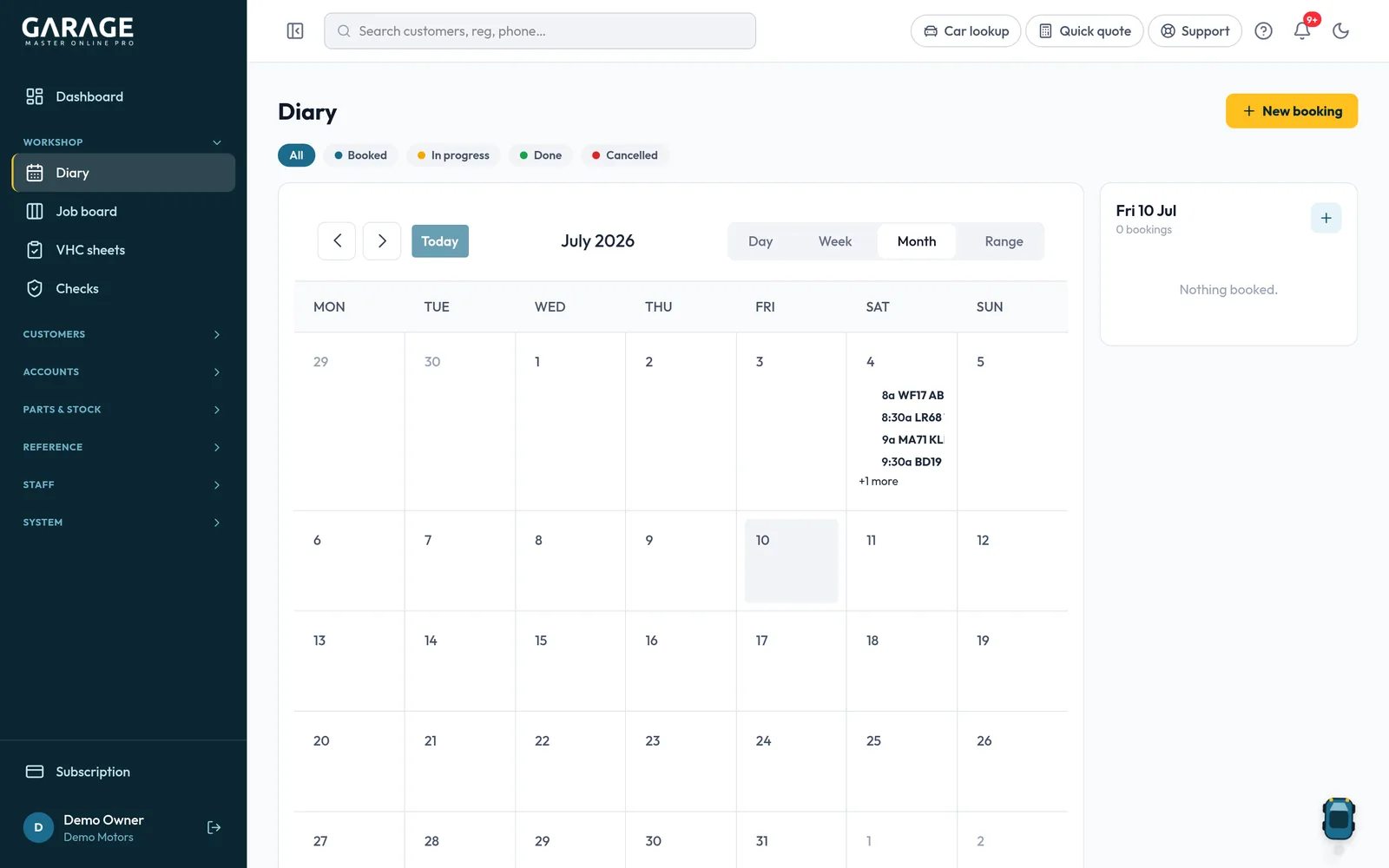Select July 1 in the calendar
Image resolution: width=1389 pixels, height=868 pixels.
(x=570, y=421)
